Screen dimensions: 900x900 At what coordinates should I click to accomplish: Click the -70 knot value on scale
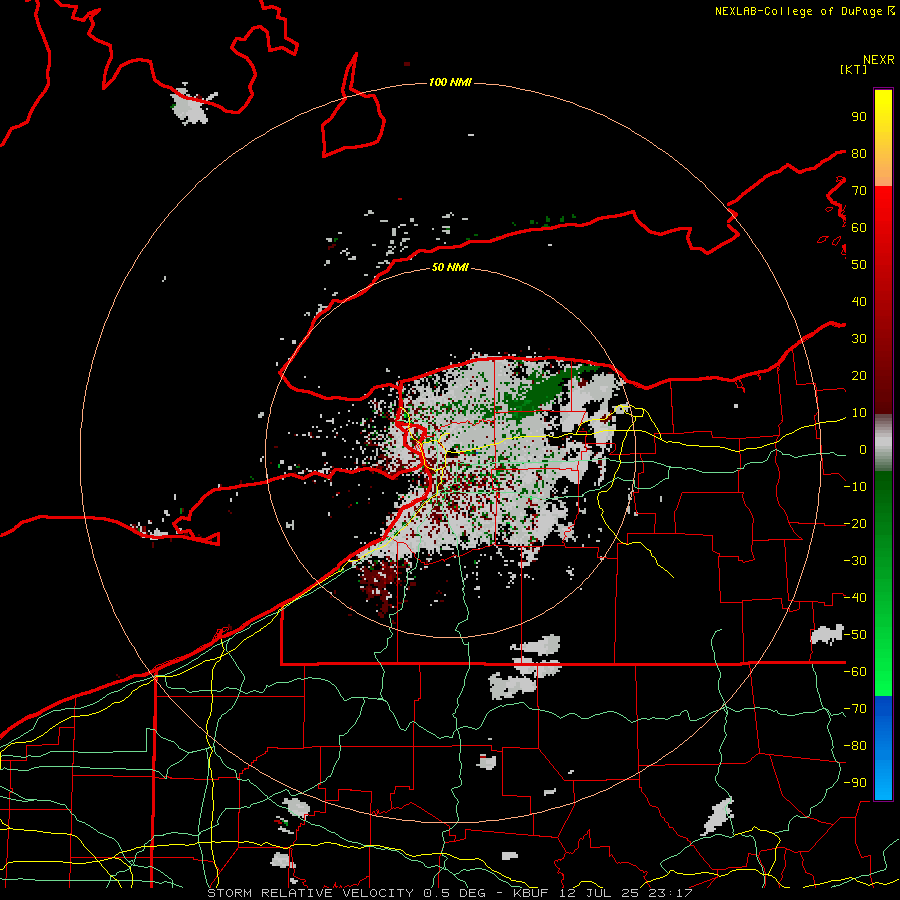pos(855,709)
